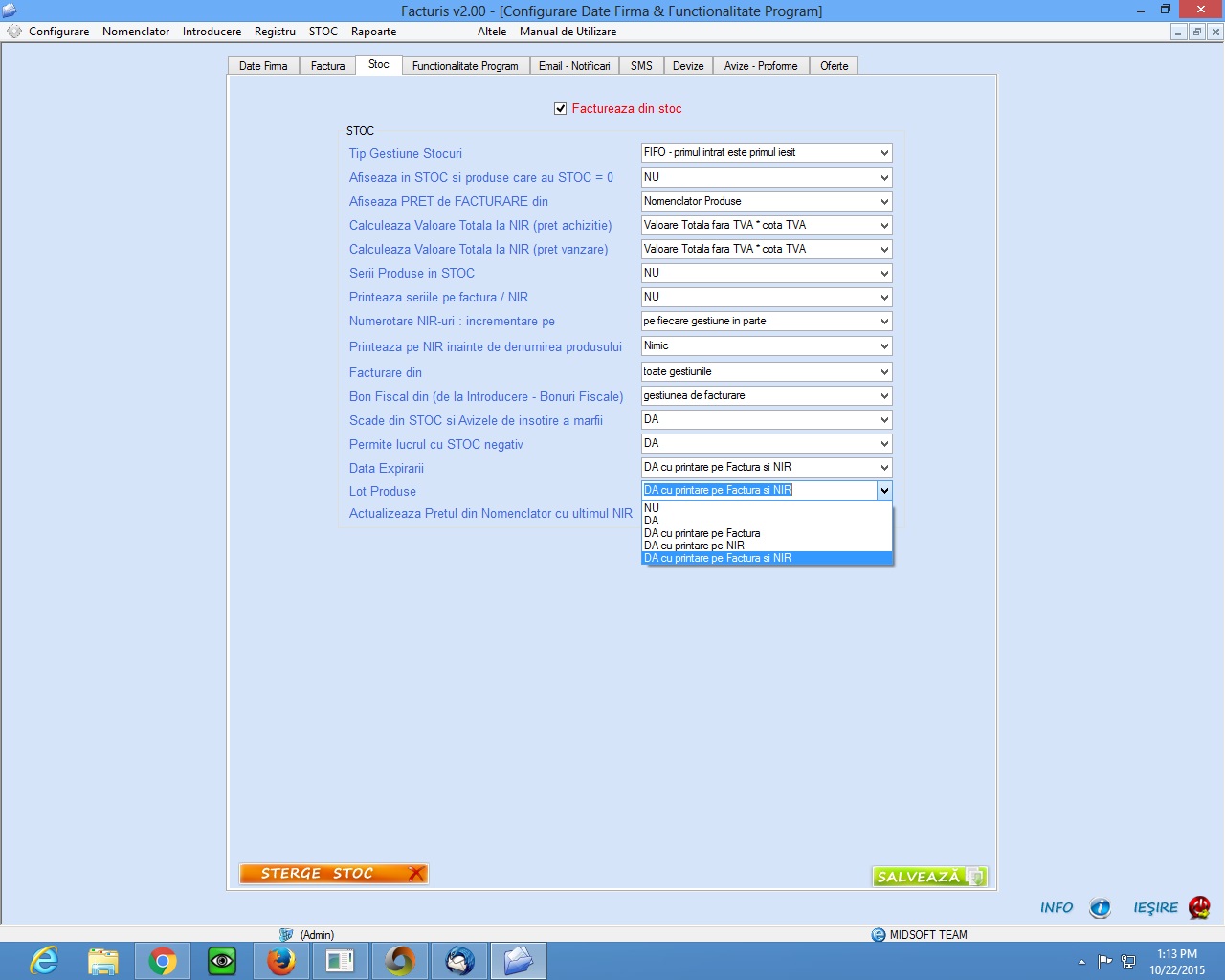Viewport: 1225px width, 980px height.
Task: Open Firefox from the taskbar
Action: click(x=281, y=961)
